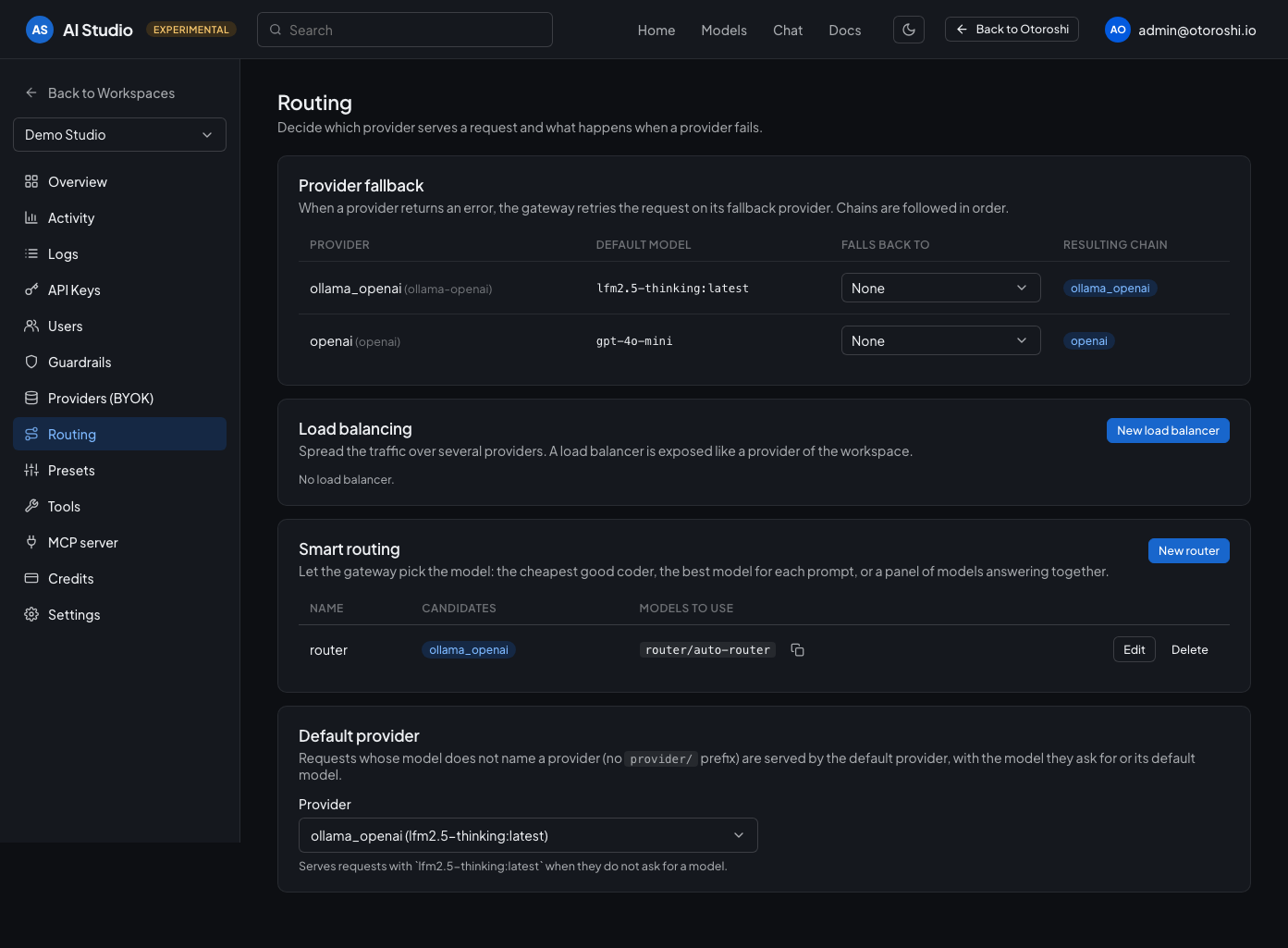
Task: Click EXPERIMENTAL badge
Action: pyautogui.click(x=191, y=30)
